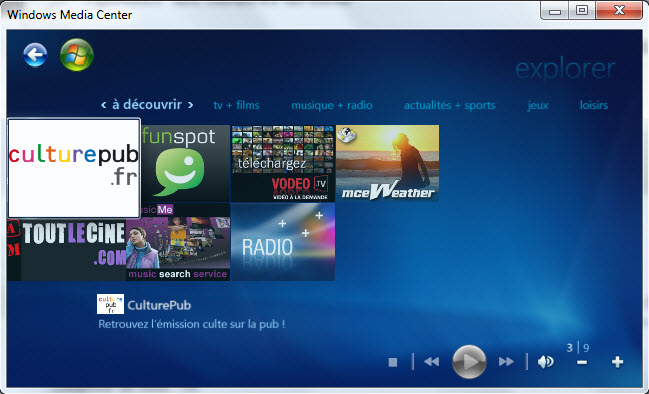Screen dimensions: 649x394
Task: Fast forward with the double-right arrows
Action: click(506, 362)
